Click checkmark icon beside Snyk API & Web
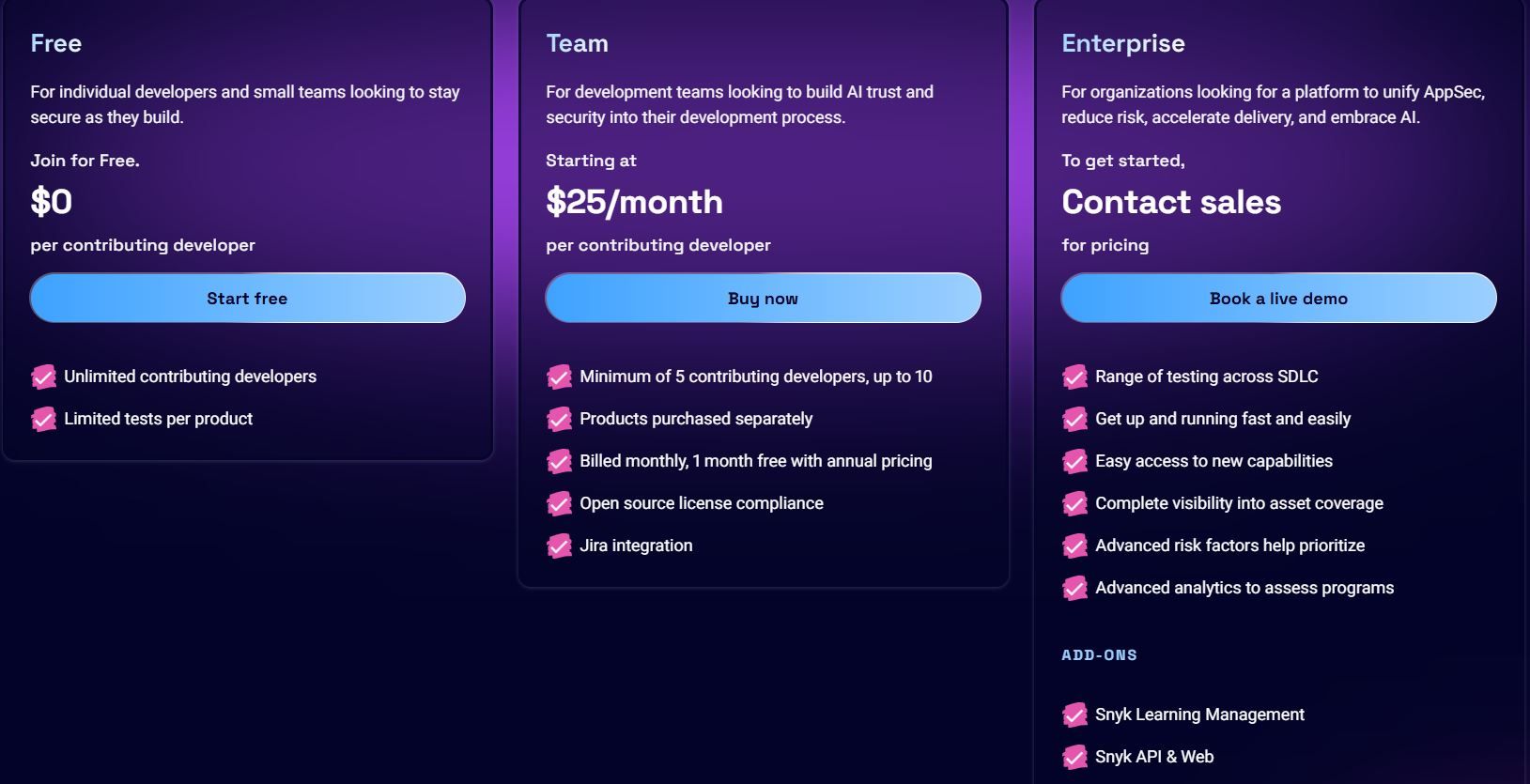 coord(1074,757)
